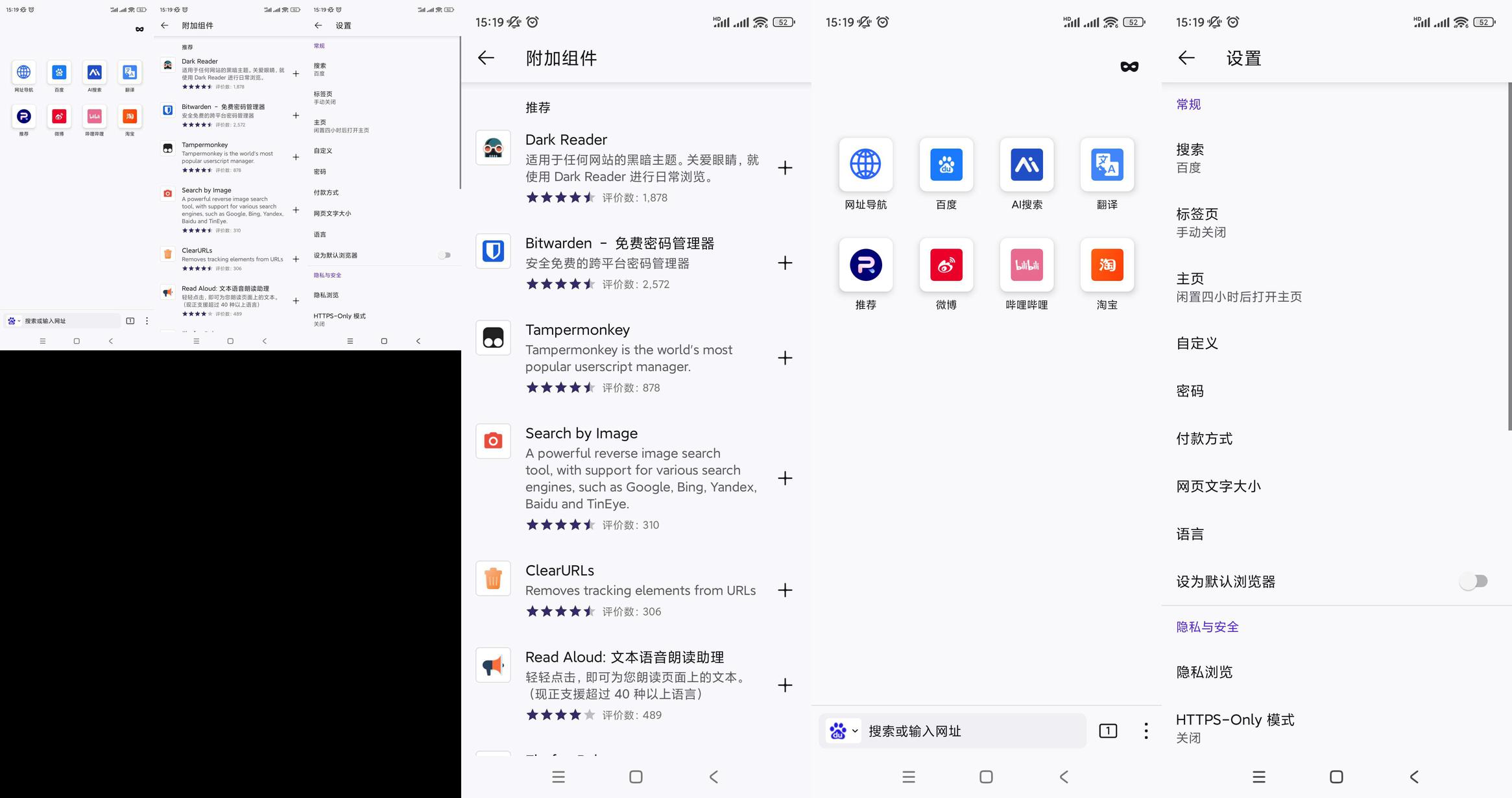Toggle 设为默认浏览器 switch in small settings thumbnail
The height and width of the screenshot is (798, 1512).
click(x=444, y=255)
